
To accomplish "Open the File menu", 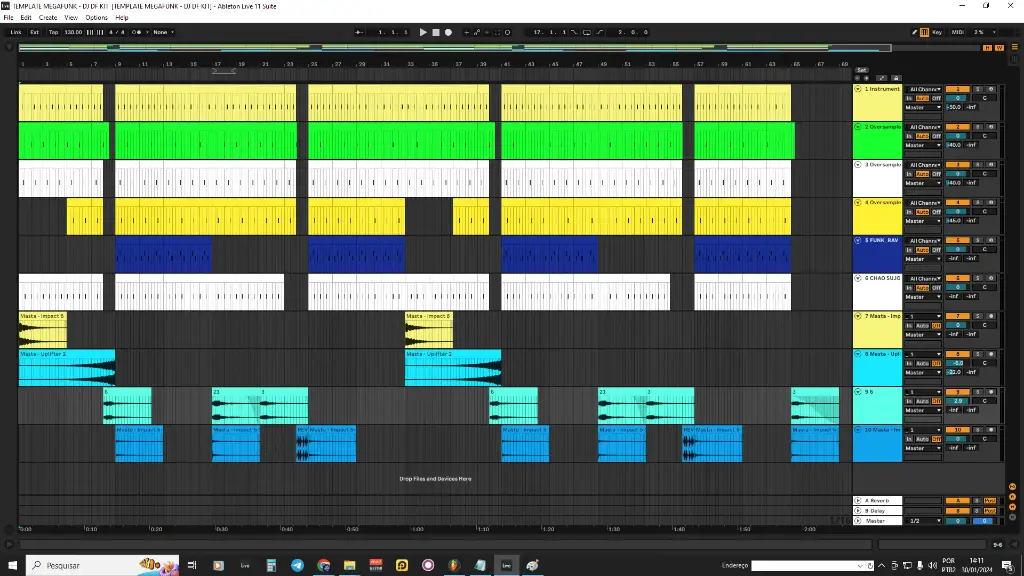I will 8,18.
